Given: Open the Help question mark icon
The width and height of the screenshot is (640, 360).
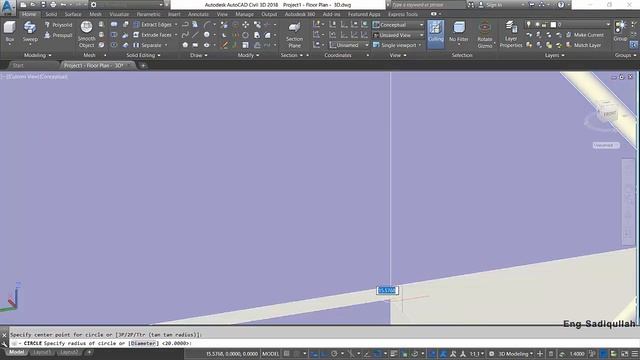Looking at the screenshot, I should (x=561, y=5).
